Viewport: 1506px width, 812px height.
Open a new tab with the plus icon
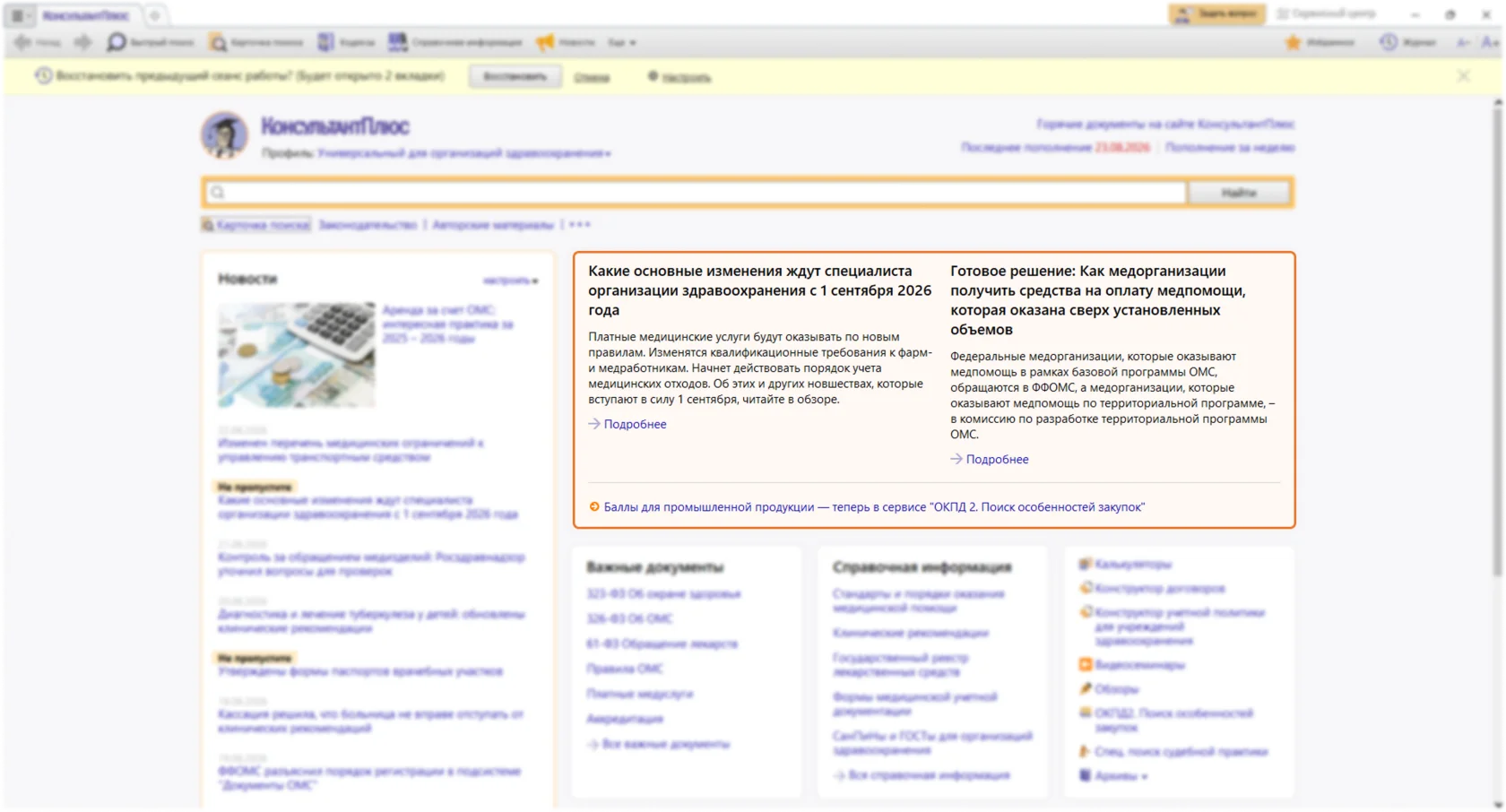tap(154, 15)
